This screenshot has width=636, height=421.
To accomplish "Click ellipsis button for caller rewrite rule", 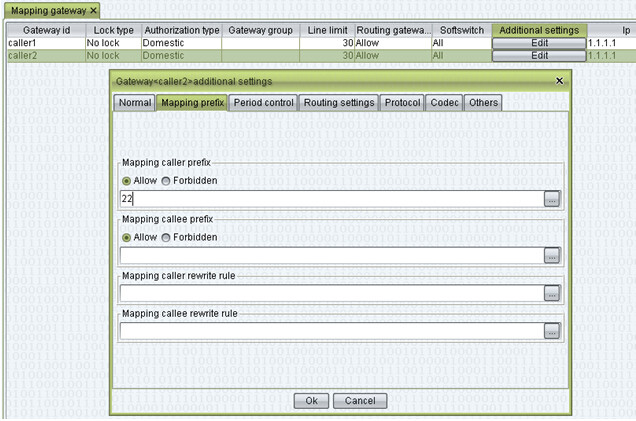I will [x=551, y=293].
